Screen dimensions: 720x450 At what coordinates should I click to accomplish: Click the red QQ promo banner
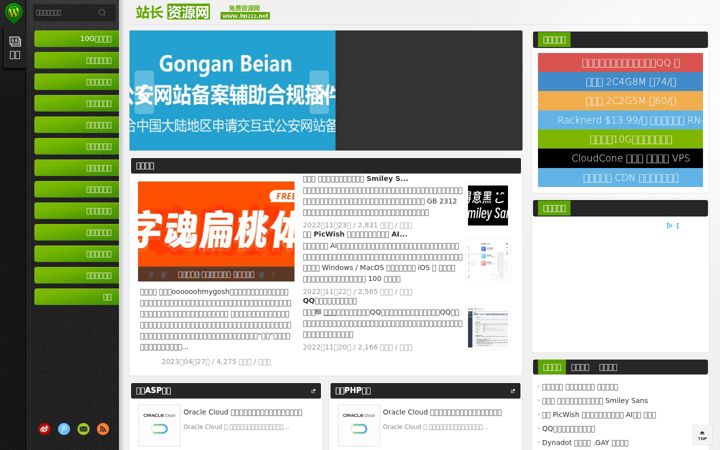pyautogui.click(x=620, y=62)
